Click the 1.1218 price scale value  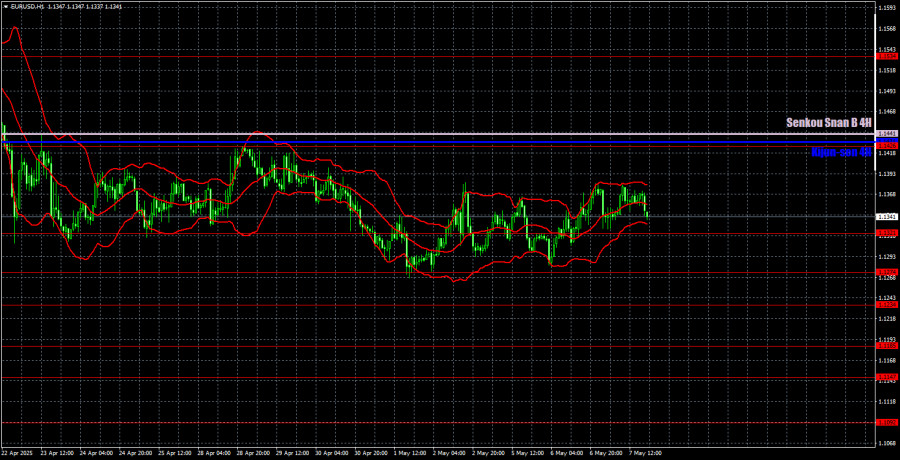coord(887,318)
